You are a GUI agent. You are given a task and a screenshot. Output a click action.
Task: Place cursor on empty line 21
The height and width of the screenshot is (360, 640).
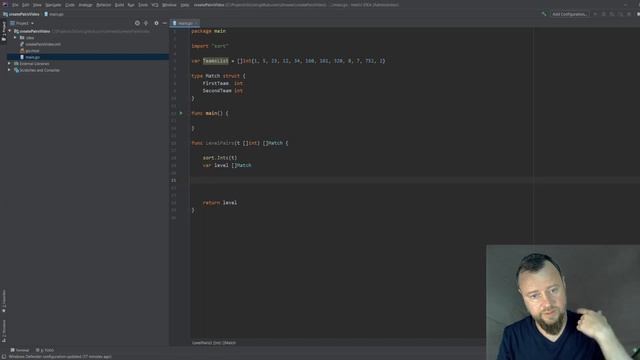414,180
